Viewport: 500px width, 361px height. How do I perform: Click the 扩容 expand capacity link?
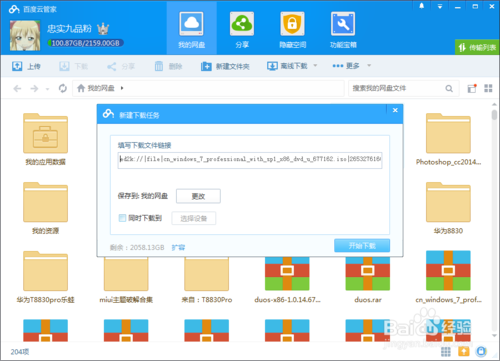point(178,247)
